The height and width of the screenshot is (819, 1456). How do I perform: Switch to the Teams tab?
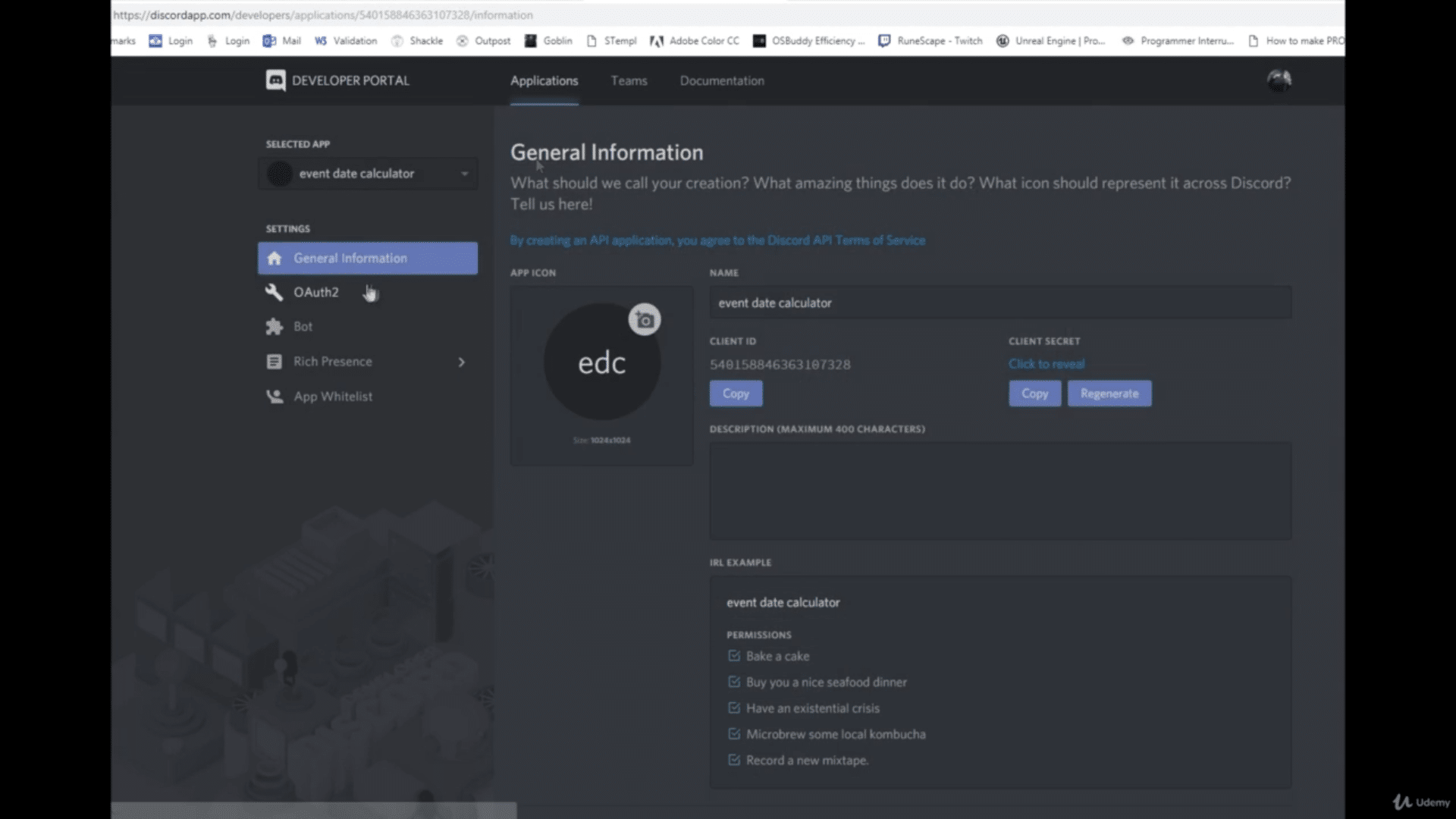coord(628,80)
